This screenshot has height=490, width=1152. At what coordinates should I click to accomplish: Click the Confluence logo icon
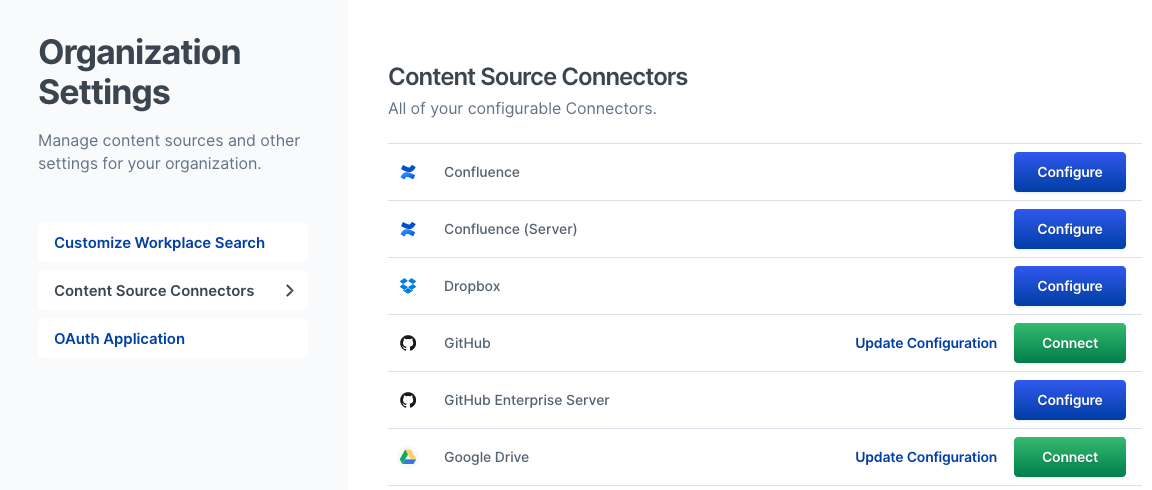pos(408,172)
